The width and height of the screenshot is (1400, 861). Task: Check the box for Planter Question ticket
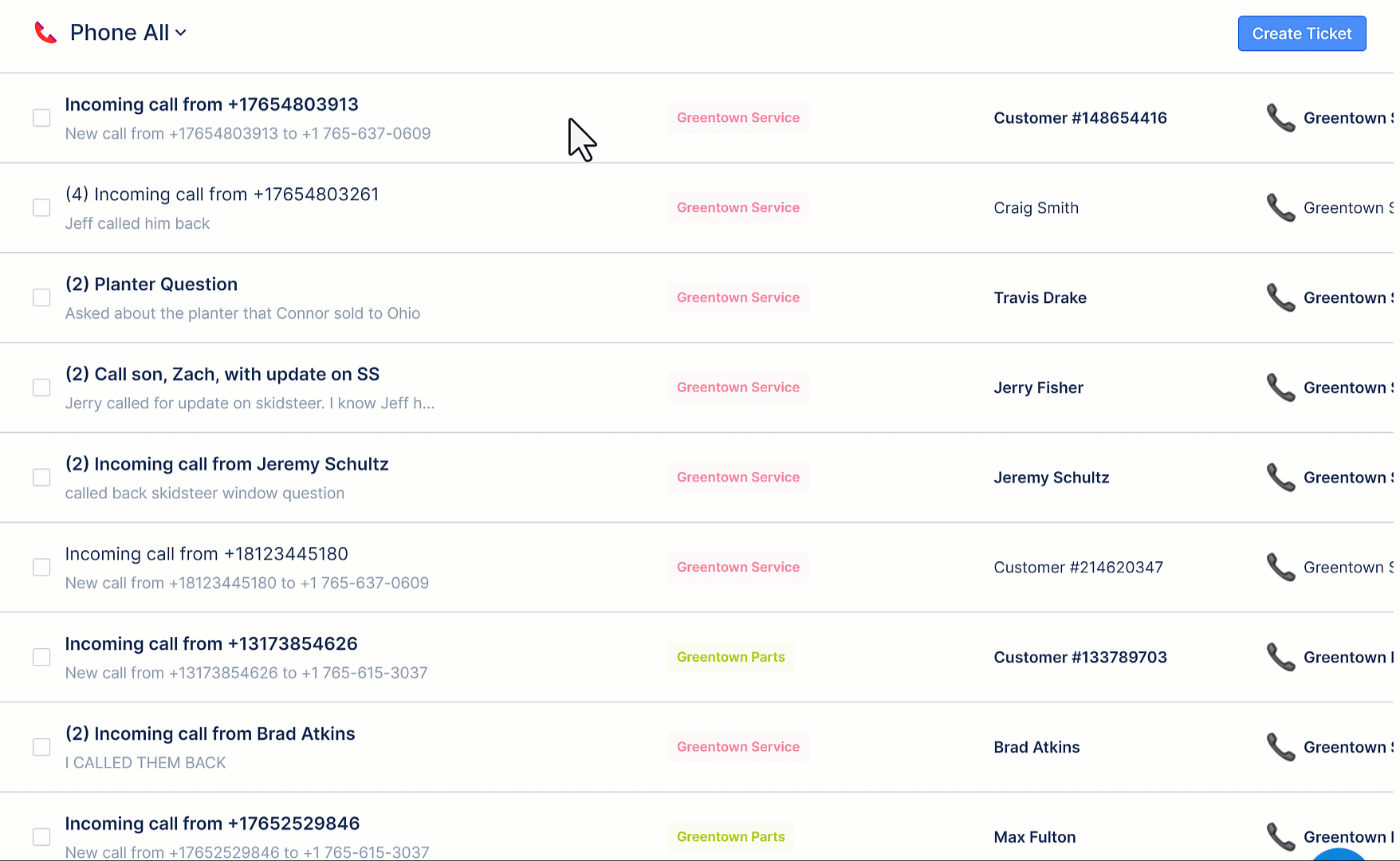pos(41,298)
